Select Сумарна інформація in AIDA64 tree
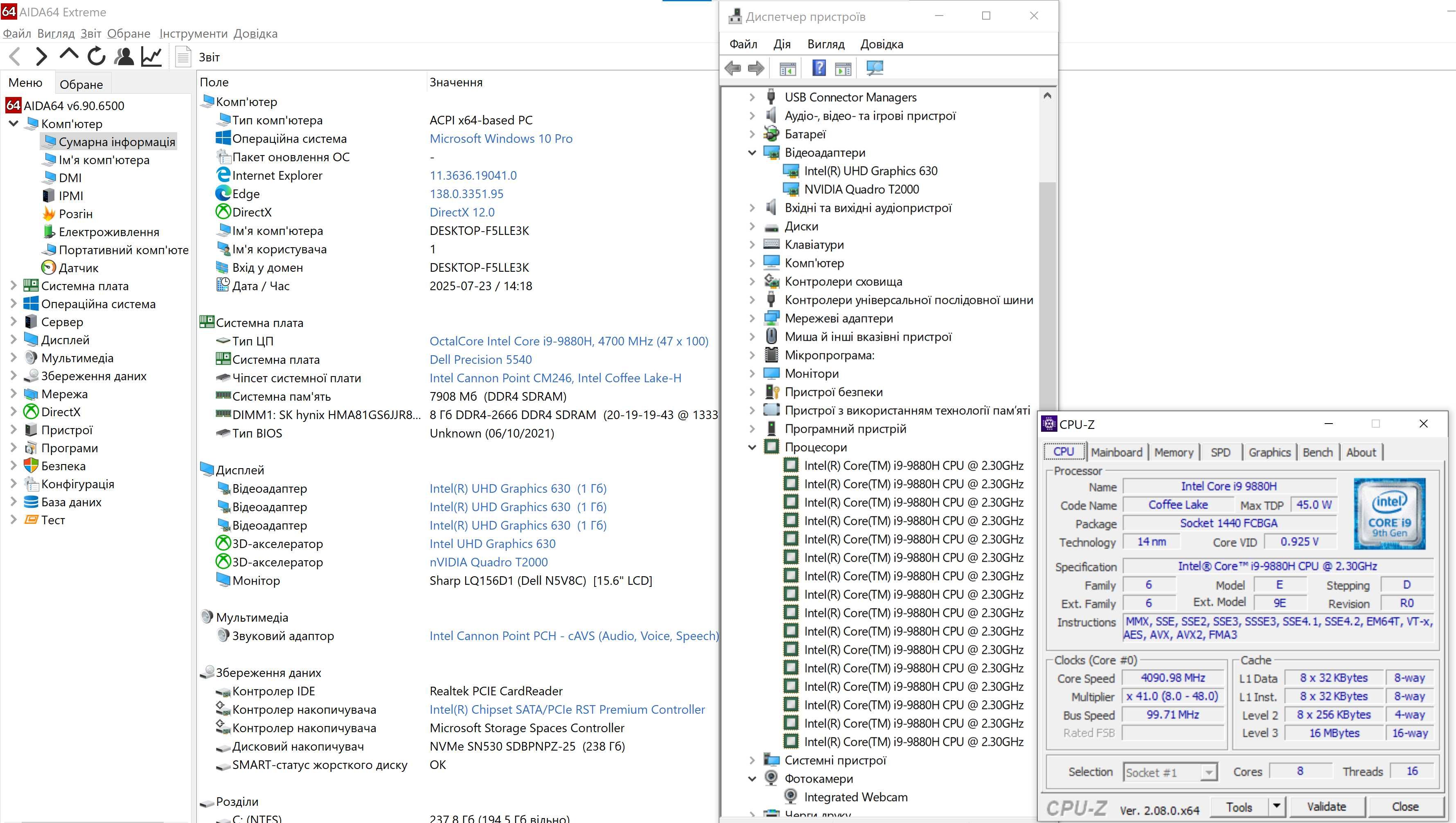 click(117, 141)
